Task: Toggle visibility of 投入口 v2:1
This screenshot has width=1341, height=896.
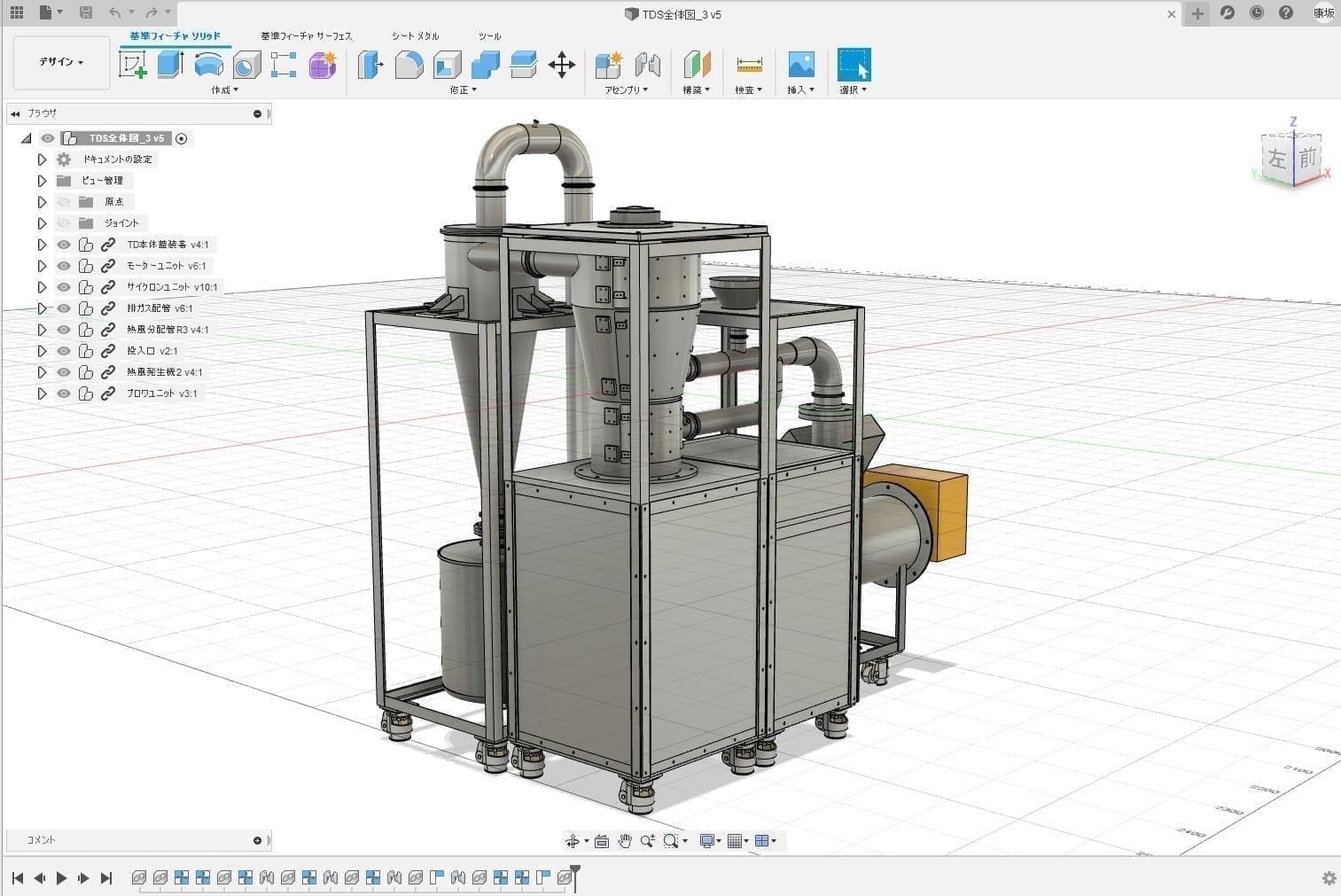Action: (x=64, y=351)
